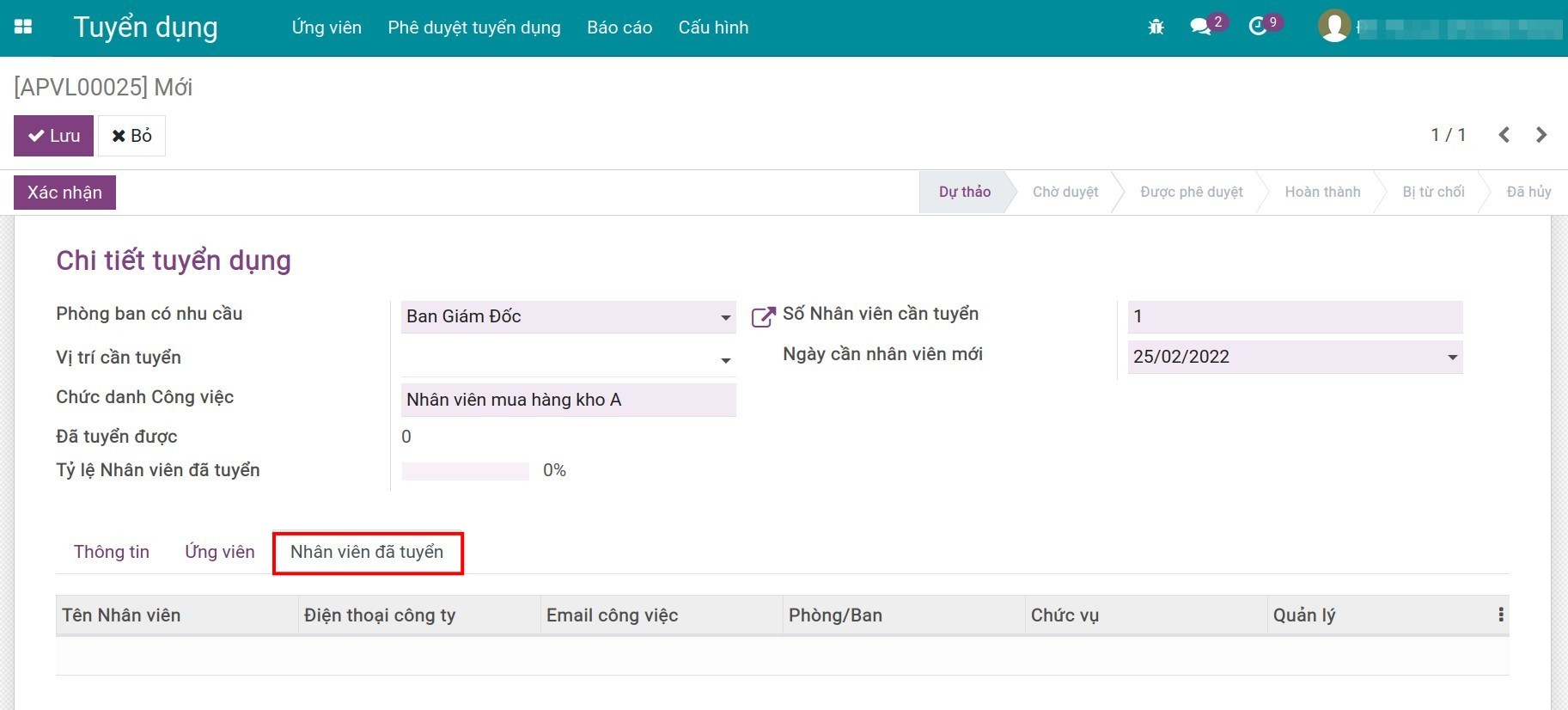The height and width of the screenshot is (710, 1568).
Task: Open the Ứng viên top menu
Action: [x=326, y=28]
